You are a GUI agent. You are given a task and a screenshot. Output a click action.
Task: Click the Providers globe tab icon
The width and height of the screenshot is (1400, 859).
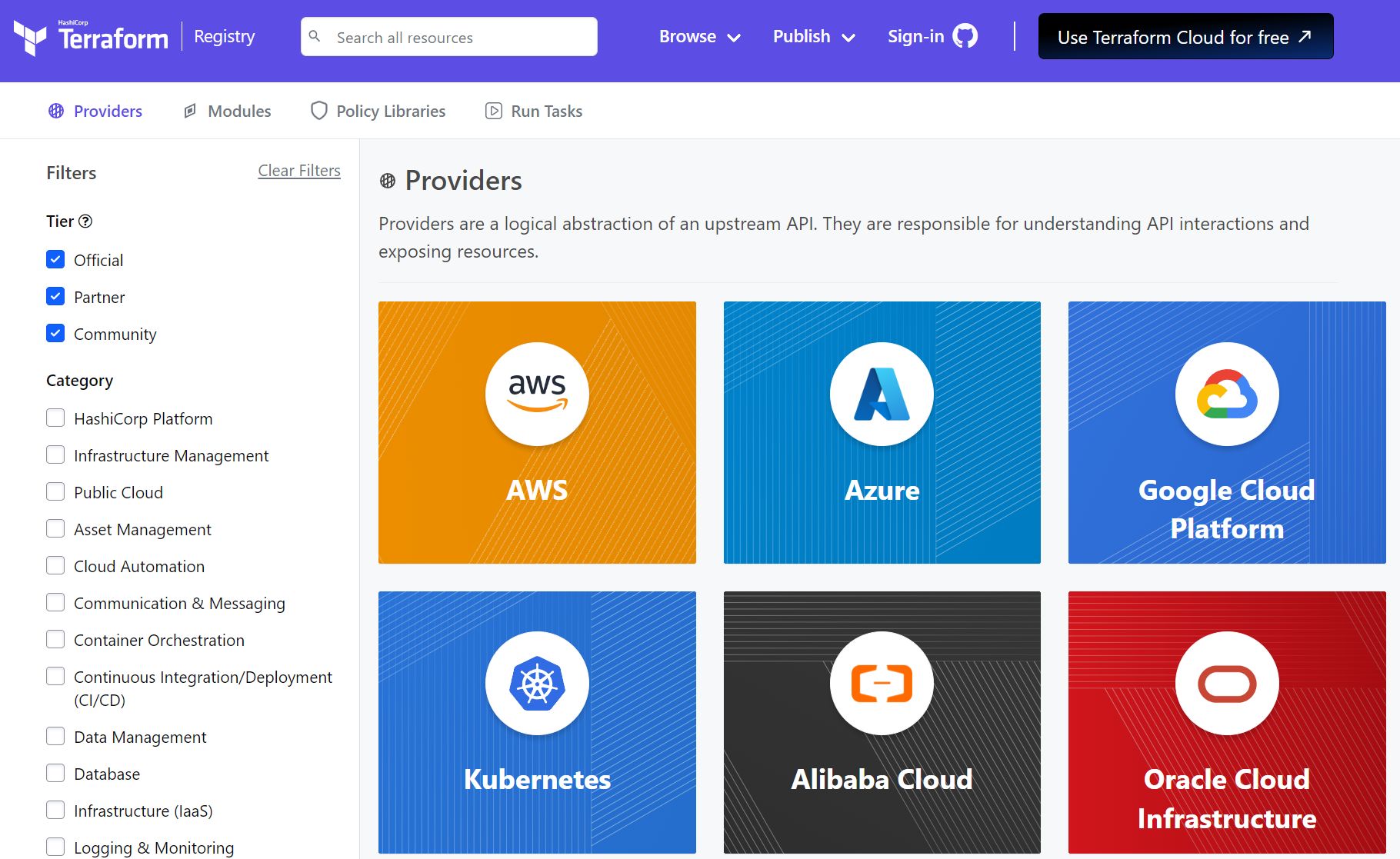(56, 111)
